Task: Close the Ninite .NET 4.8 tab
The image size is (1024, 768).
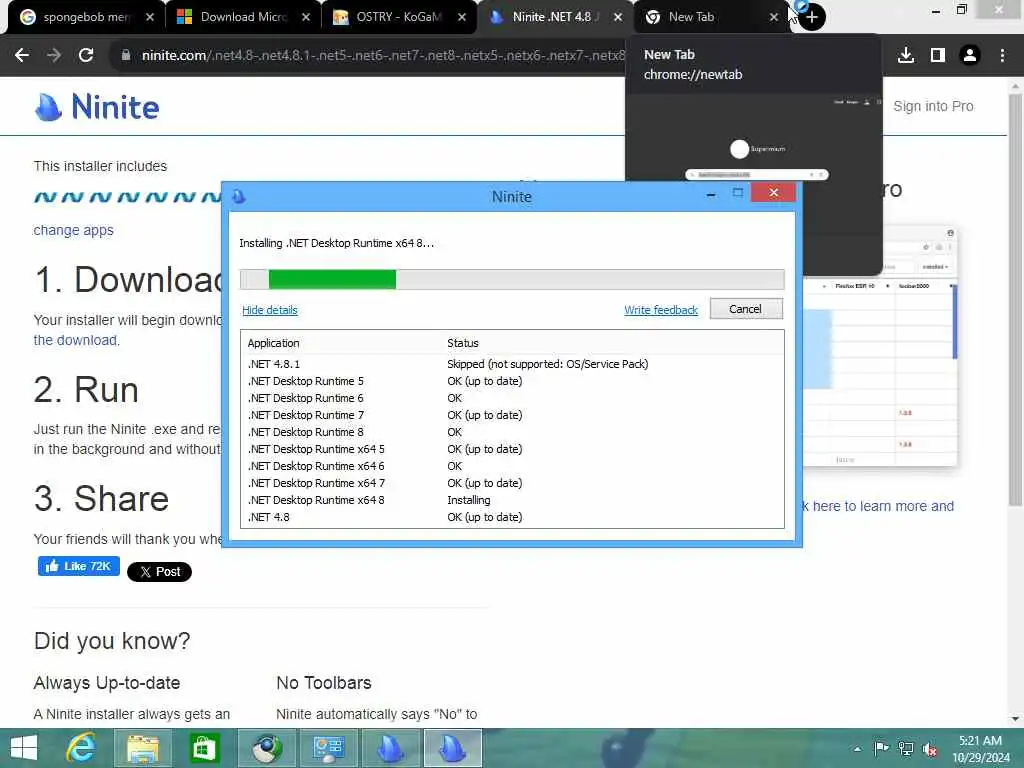Action: 618,17
